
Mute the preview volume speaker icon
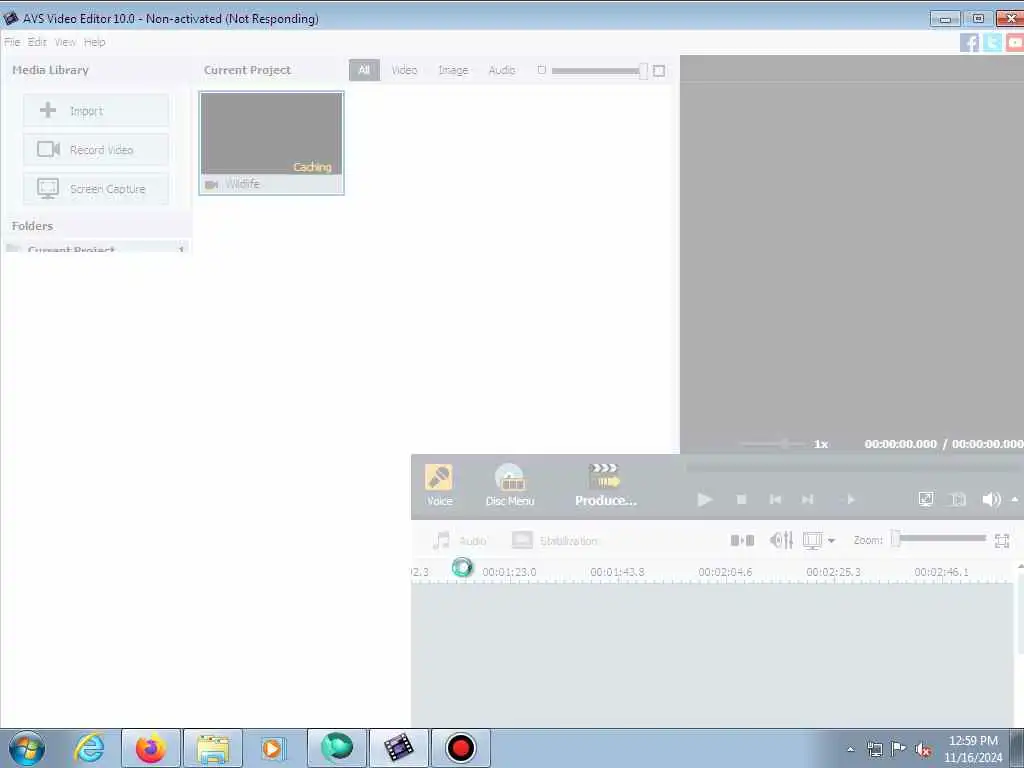point(991,500)
